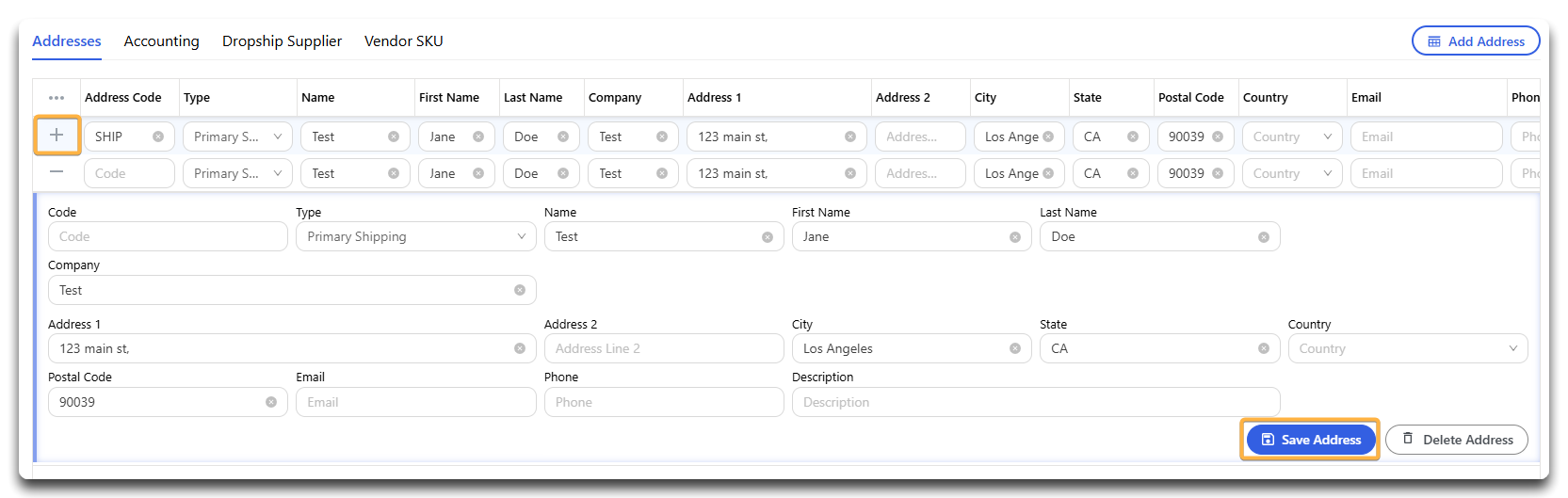Switch to the Dropship Supplier tab
1568x498 pixels.
coord(282,41)
